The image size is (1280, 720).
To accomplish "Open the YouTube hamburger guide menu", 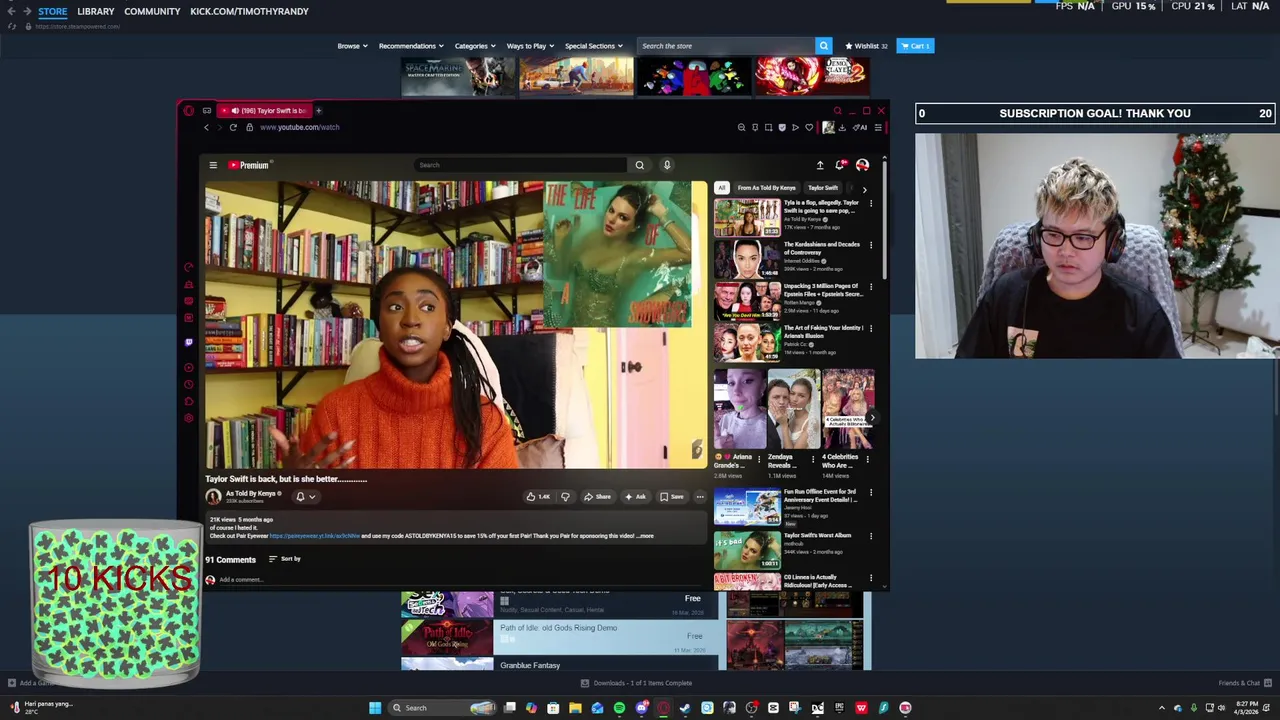I will pos(213,165).
